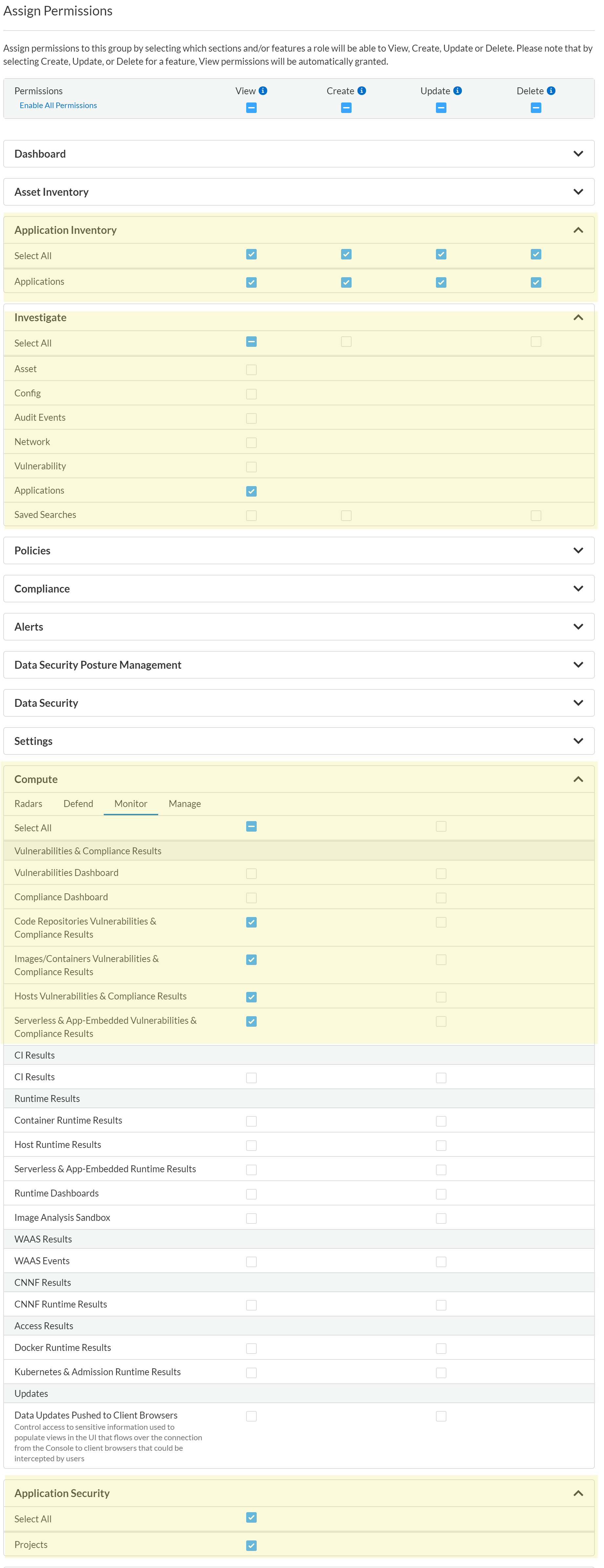This screenshot has height=1568, width=604.
Task: Uncheck Application Inventory Select All View checkbox
Action: click(251, 255)
